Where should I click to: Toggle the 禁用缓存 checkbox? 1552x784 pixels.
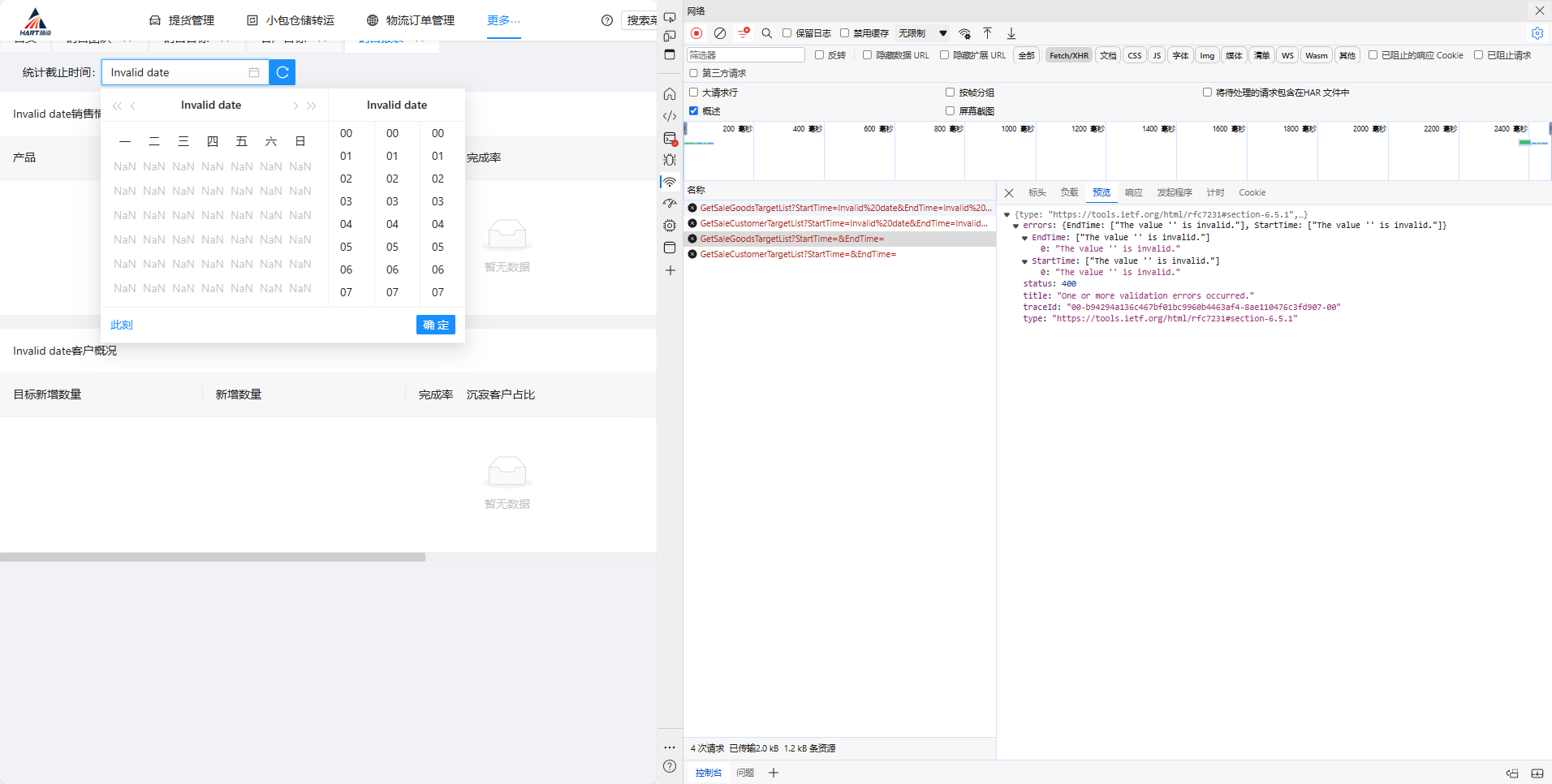844,33
